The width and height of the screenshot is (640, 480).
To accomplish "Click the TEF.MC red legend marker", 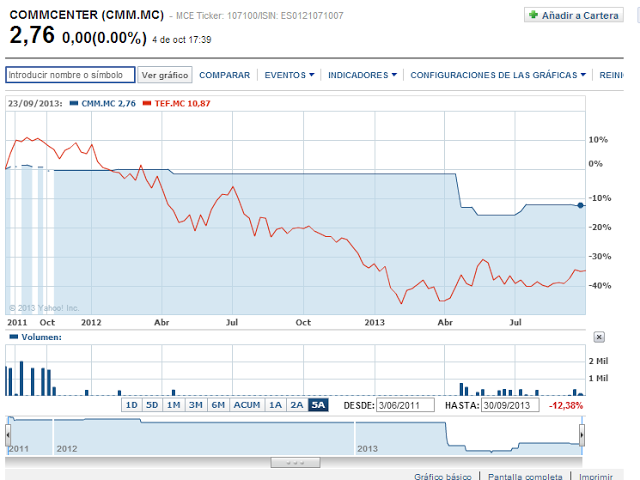I will [x=146, y=103].
